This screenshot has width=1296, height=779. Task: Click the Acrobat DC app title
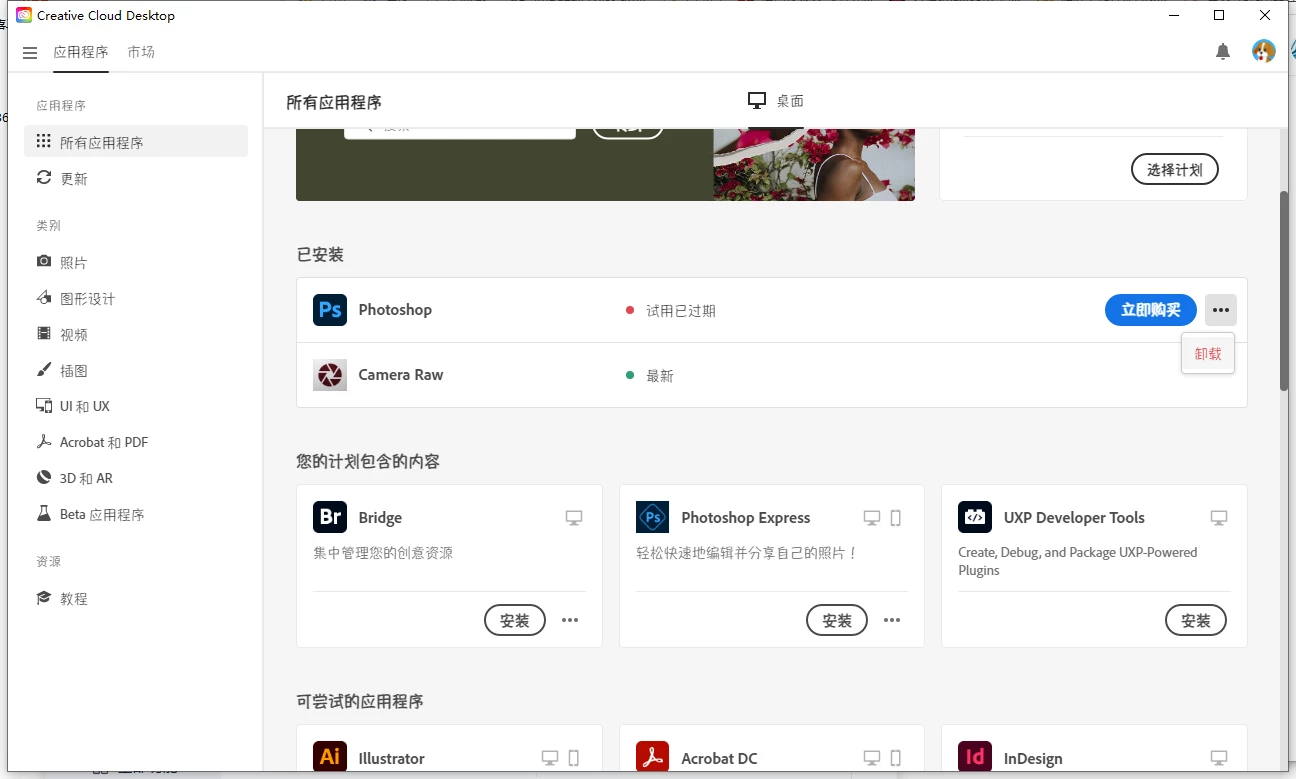[x=719, y=758]
